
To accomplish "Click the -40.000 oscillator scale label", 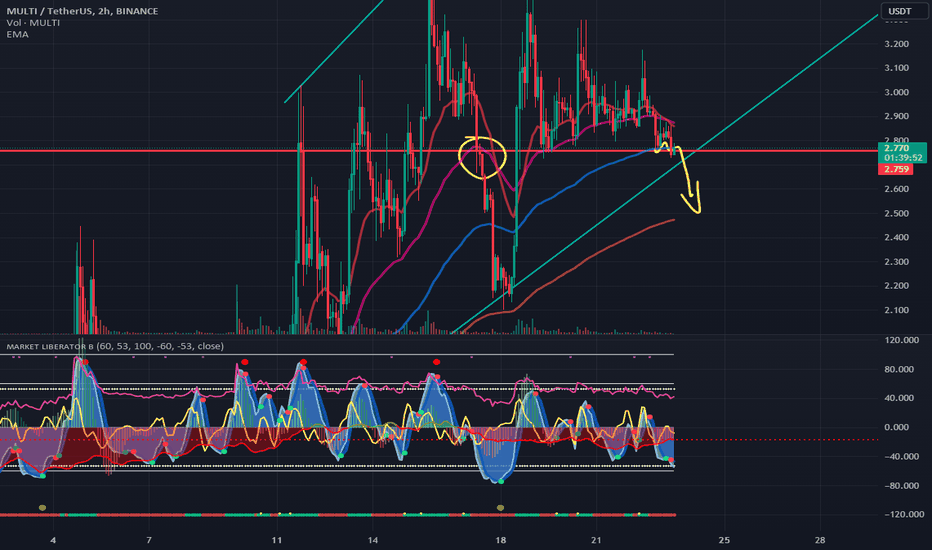I will tap(902, 457).
